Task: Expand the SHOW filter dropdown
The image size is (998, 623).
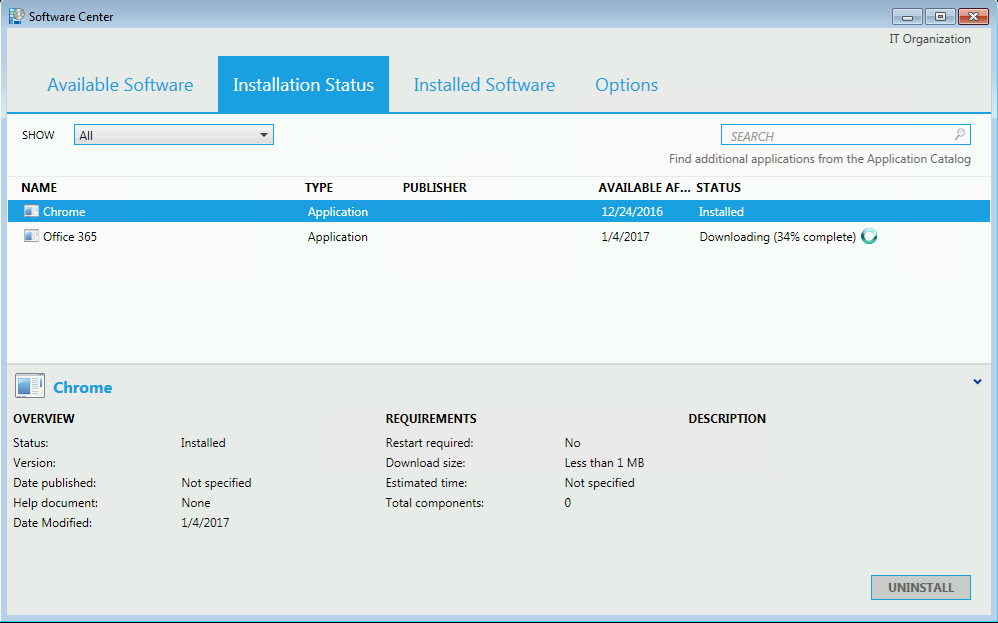Action: click(x=264, y=135)
